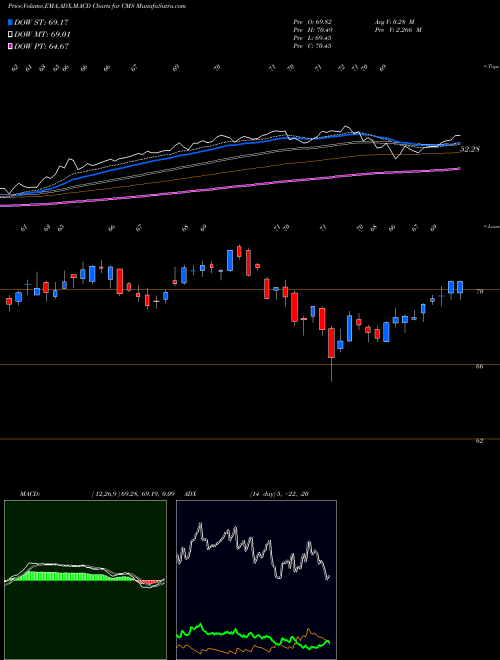The height and width of the screenshot is (660, 500).
Task: Click the white DOW MT legend swatch
Action: tap(11, 35)
